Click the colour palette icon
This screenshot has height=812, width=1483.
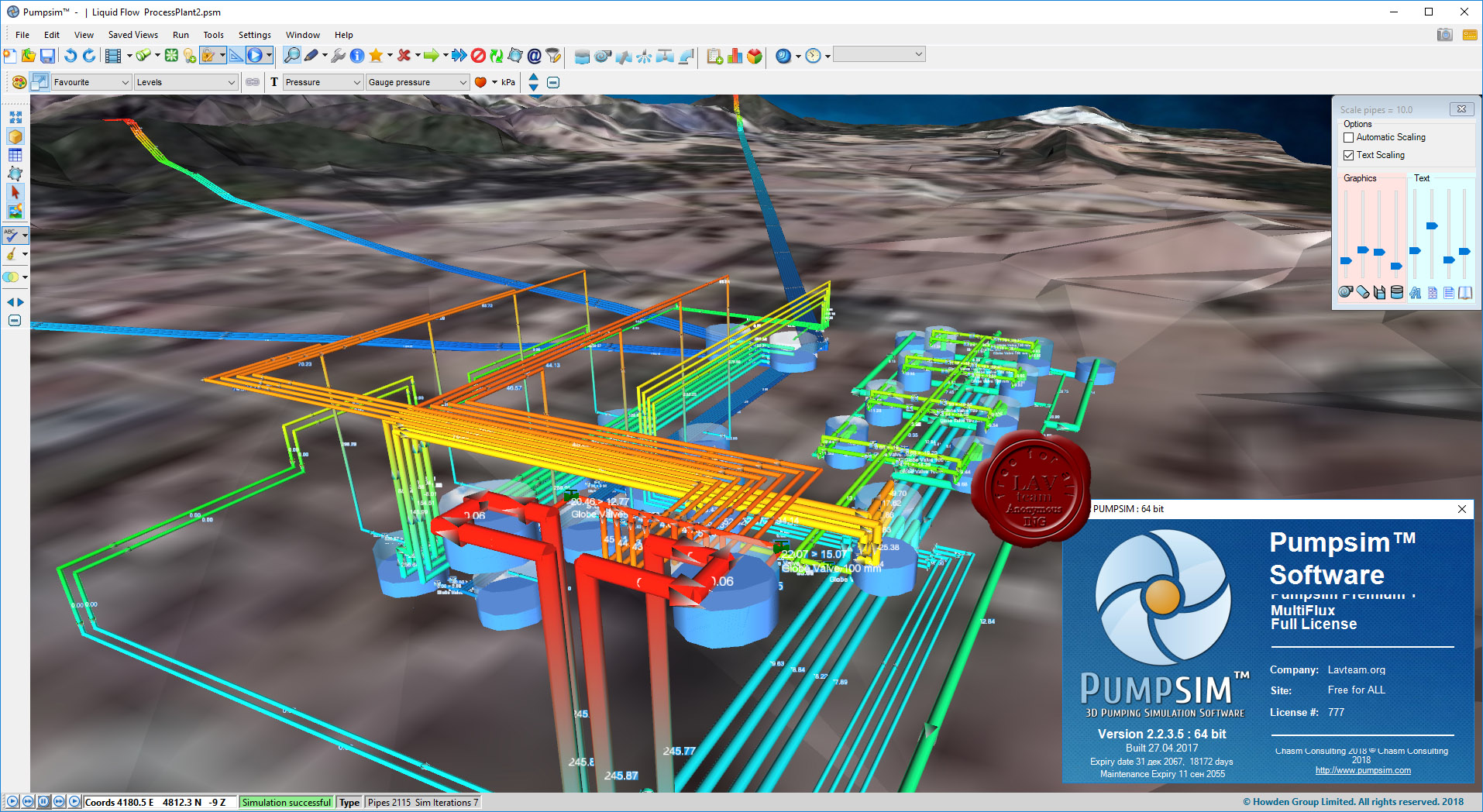point(19,82)
